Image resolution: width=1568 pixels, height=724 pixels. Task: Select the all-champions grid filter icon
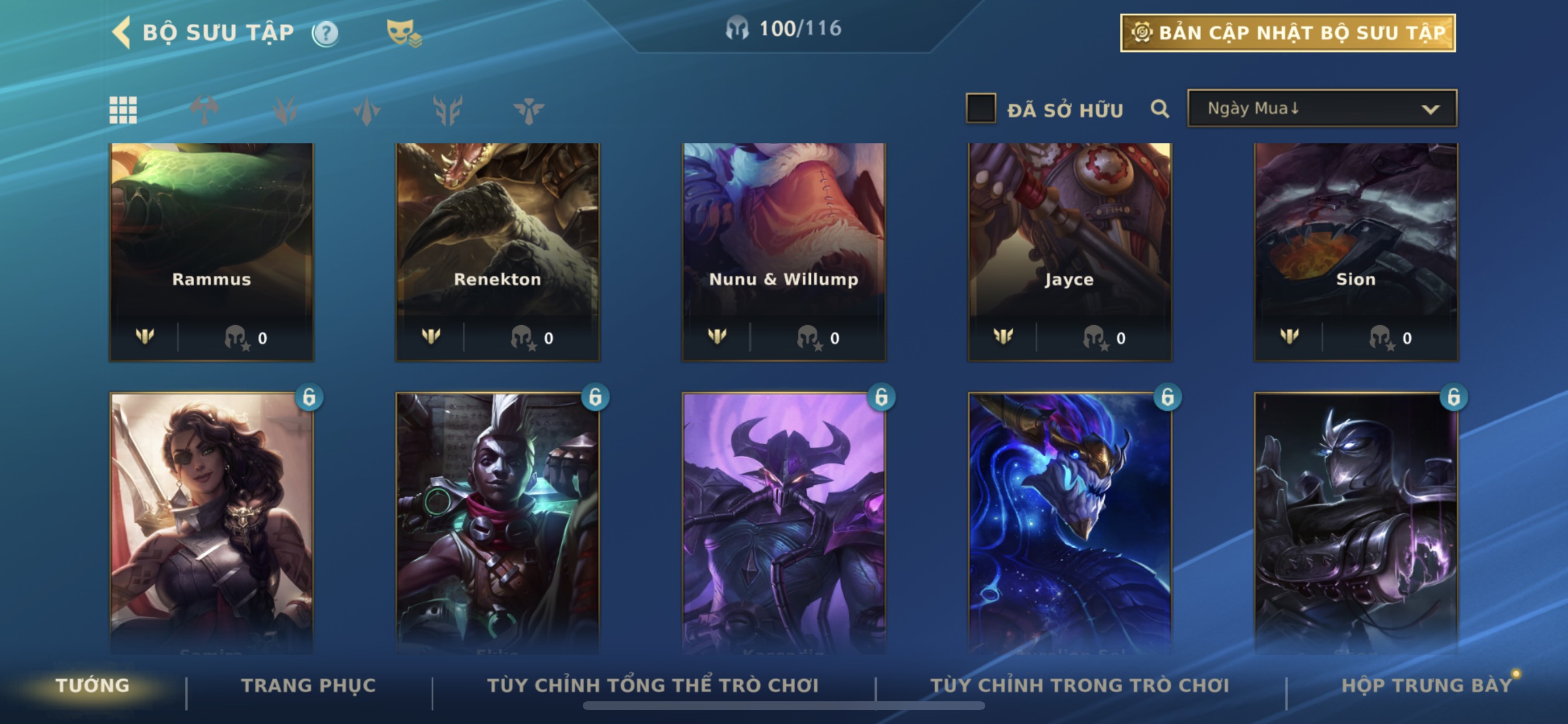(123, 110)
